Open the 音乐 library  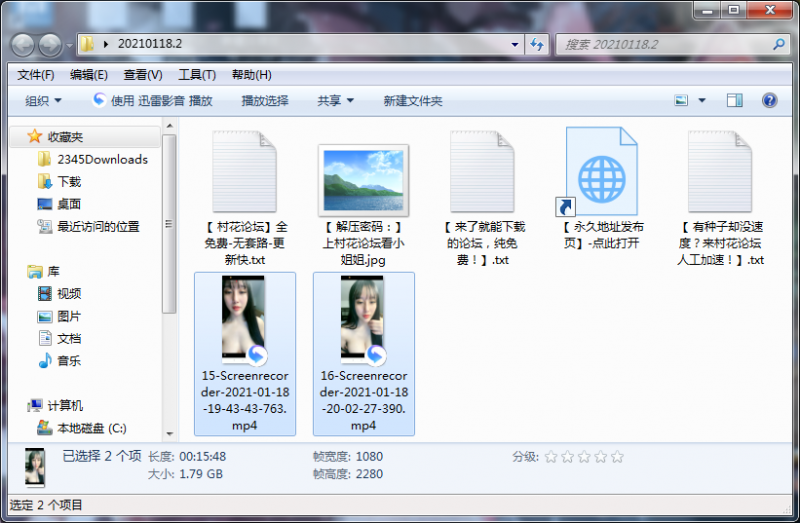[x=69, y=361]
